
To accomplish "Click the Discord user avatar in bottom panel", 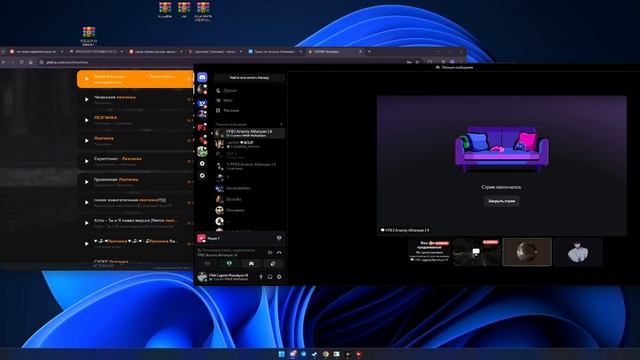I will [x=202, y=277].
